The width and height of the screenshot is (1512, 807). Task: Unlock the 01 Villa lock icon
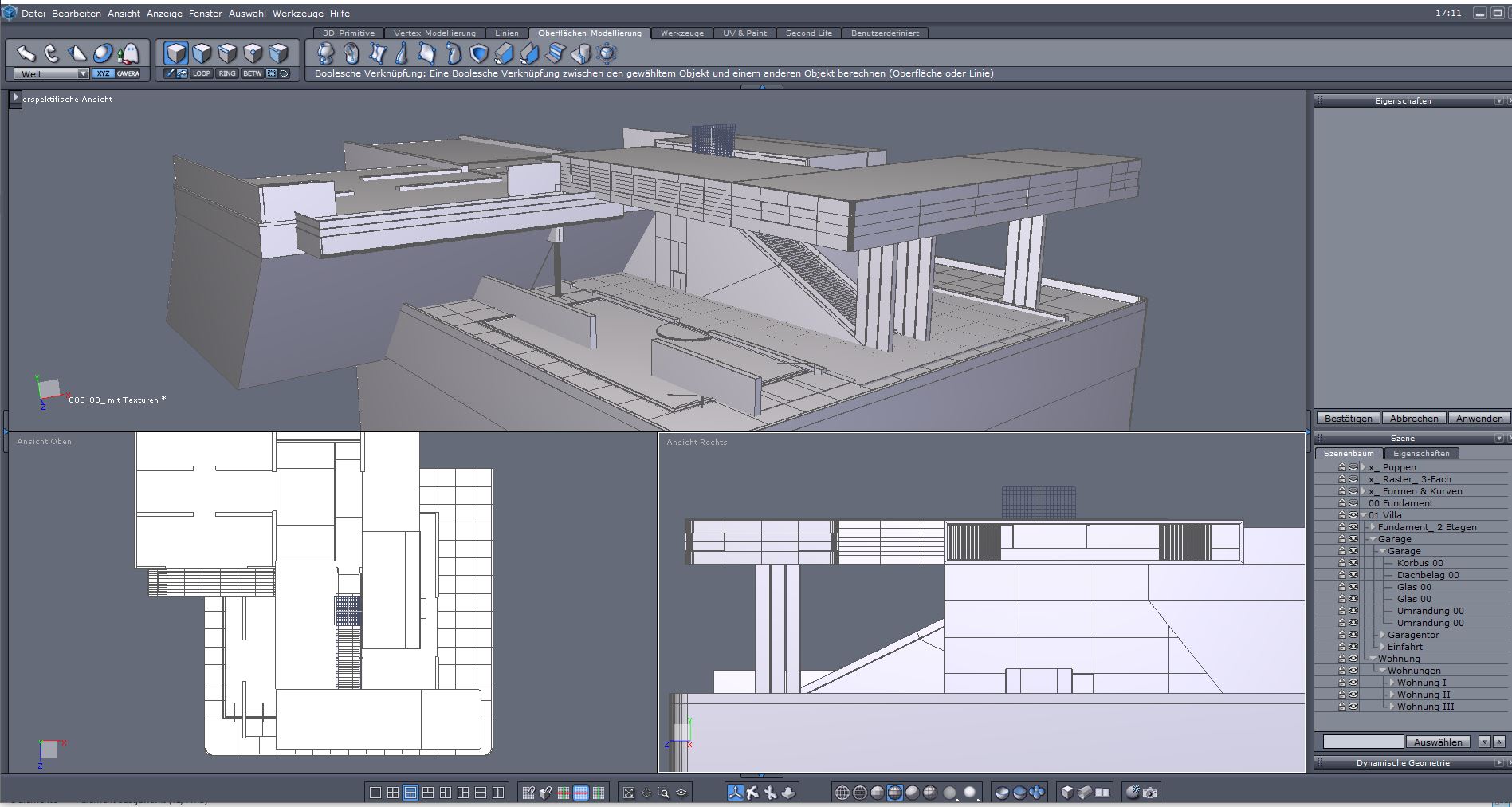click(1341, 515)
